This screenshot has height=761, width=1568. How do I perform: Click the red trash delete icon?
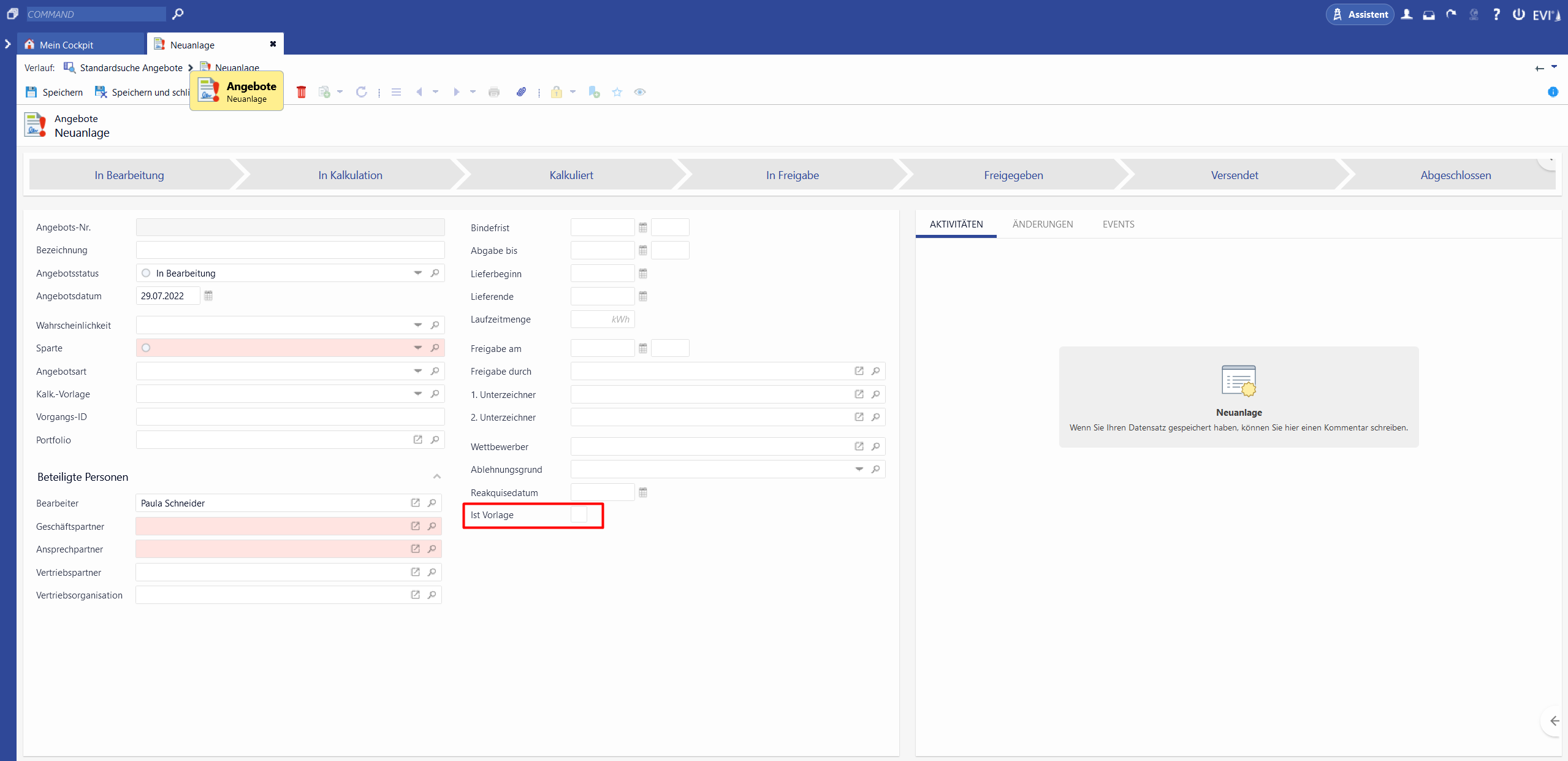pyautogui.click(x=301, y=92)
